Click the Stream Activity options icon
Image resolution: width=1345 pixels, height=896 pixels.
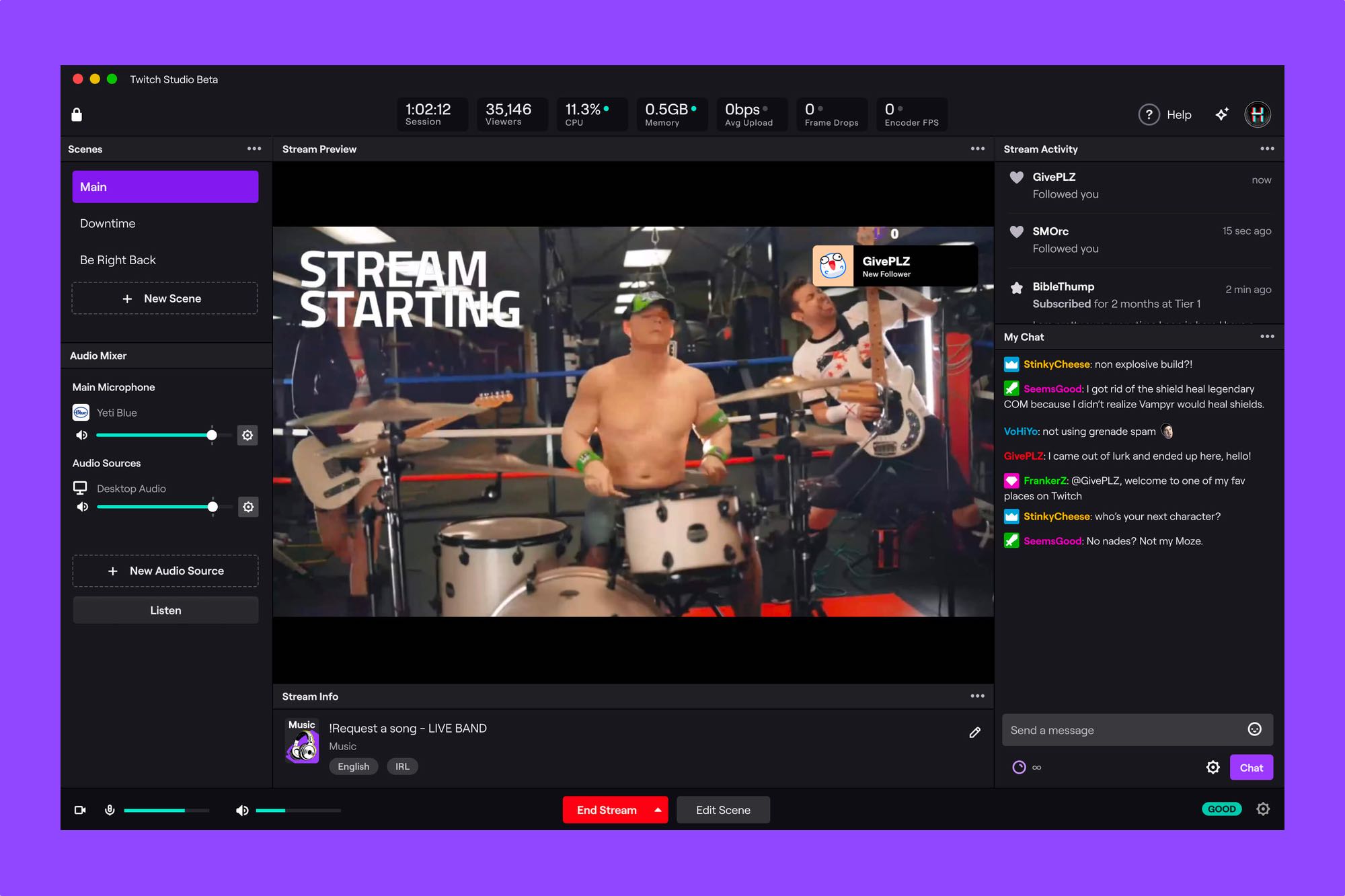coord(1265,149)
